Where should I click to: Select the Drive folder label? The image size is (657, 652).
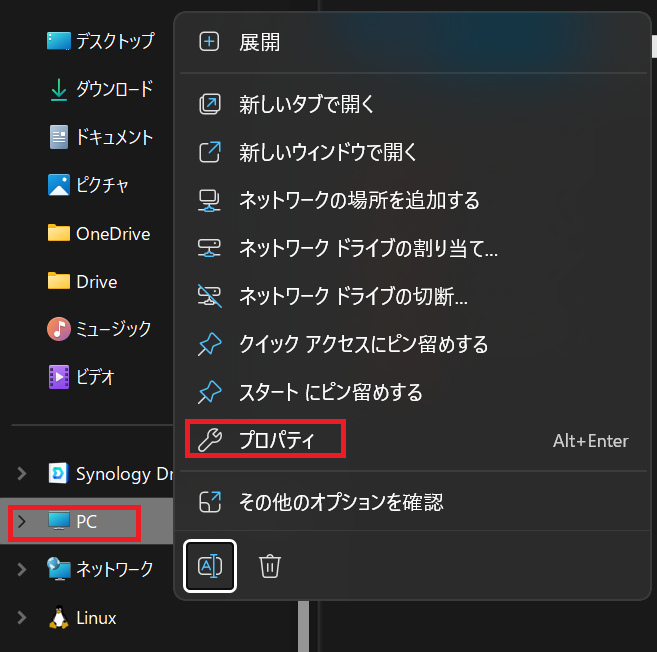coord(97,282)
